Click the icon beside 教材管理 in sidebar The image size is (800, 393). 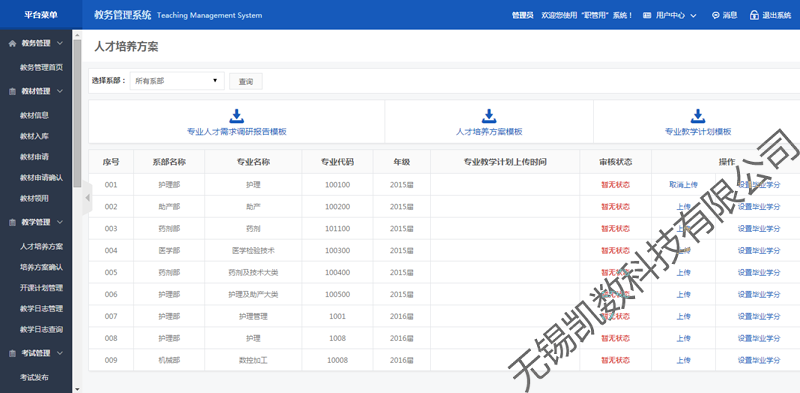[x=12, y=91]
